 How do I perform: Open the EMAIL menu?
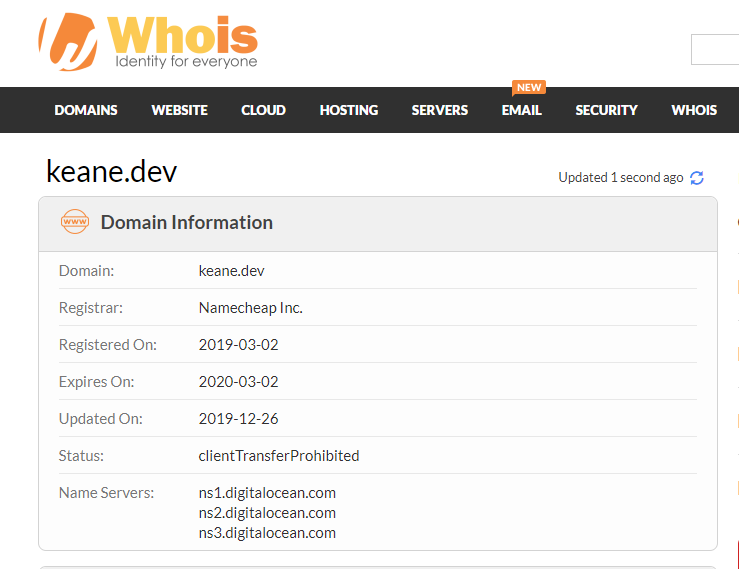point(522,110)
